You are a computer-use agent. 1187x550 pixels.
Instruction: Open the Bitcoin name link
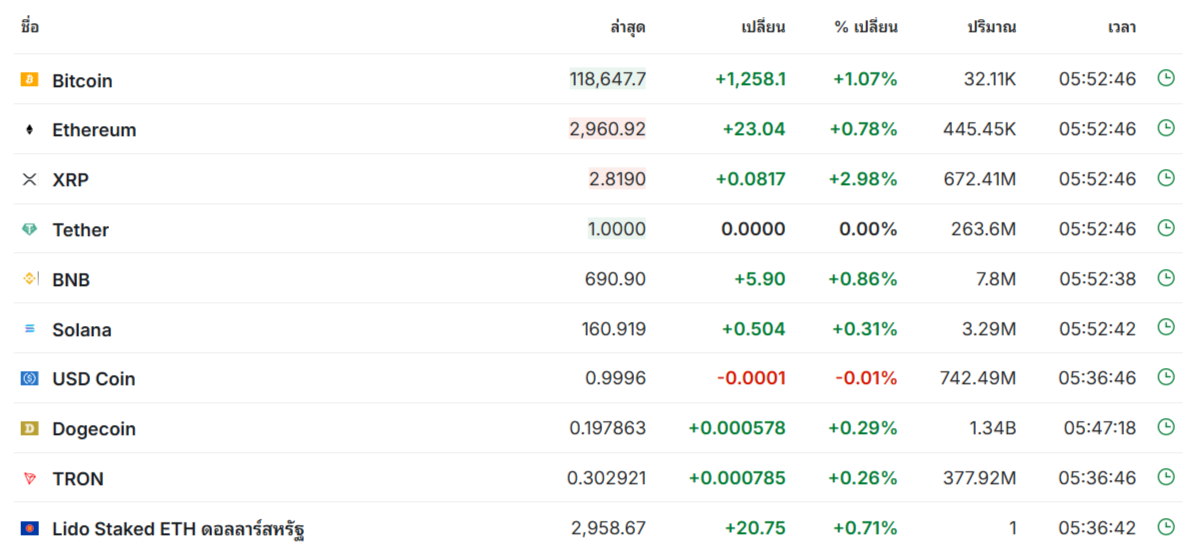[x=83, y=81]
